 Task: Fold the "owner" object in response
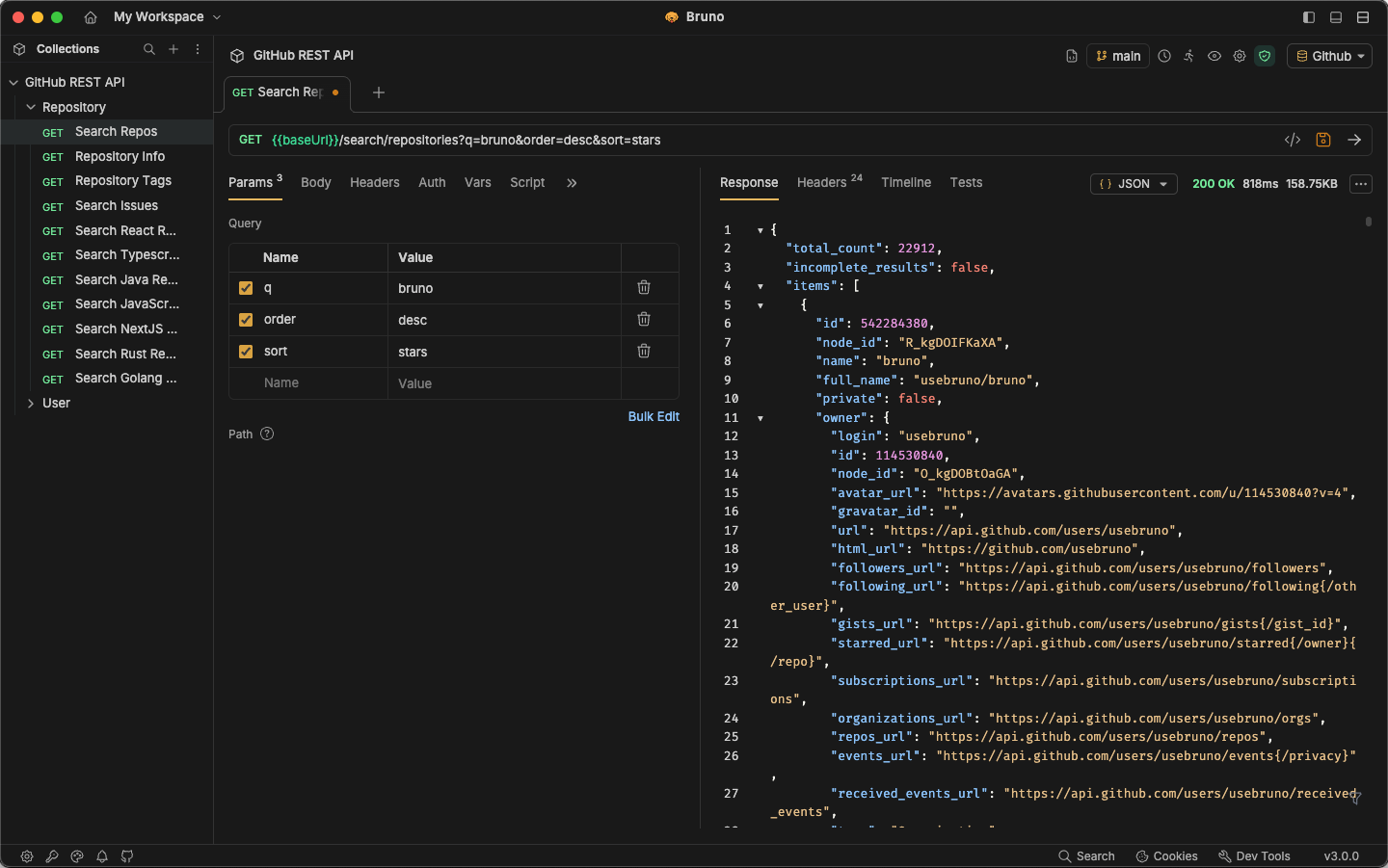coord(761,418)
